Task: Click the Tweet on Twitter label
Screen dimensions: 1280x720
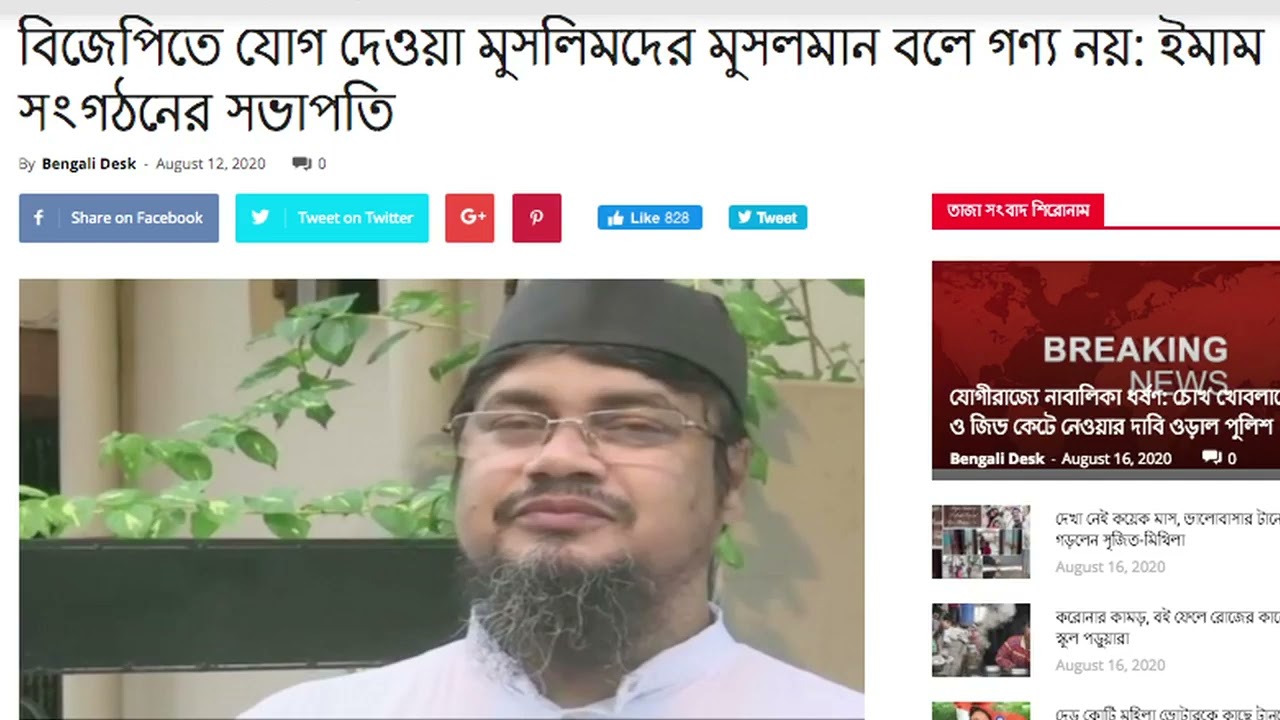Action: pos(355,218)
